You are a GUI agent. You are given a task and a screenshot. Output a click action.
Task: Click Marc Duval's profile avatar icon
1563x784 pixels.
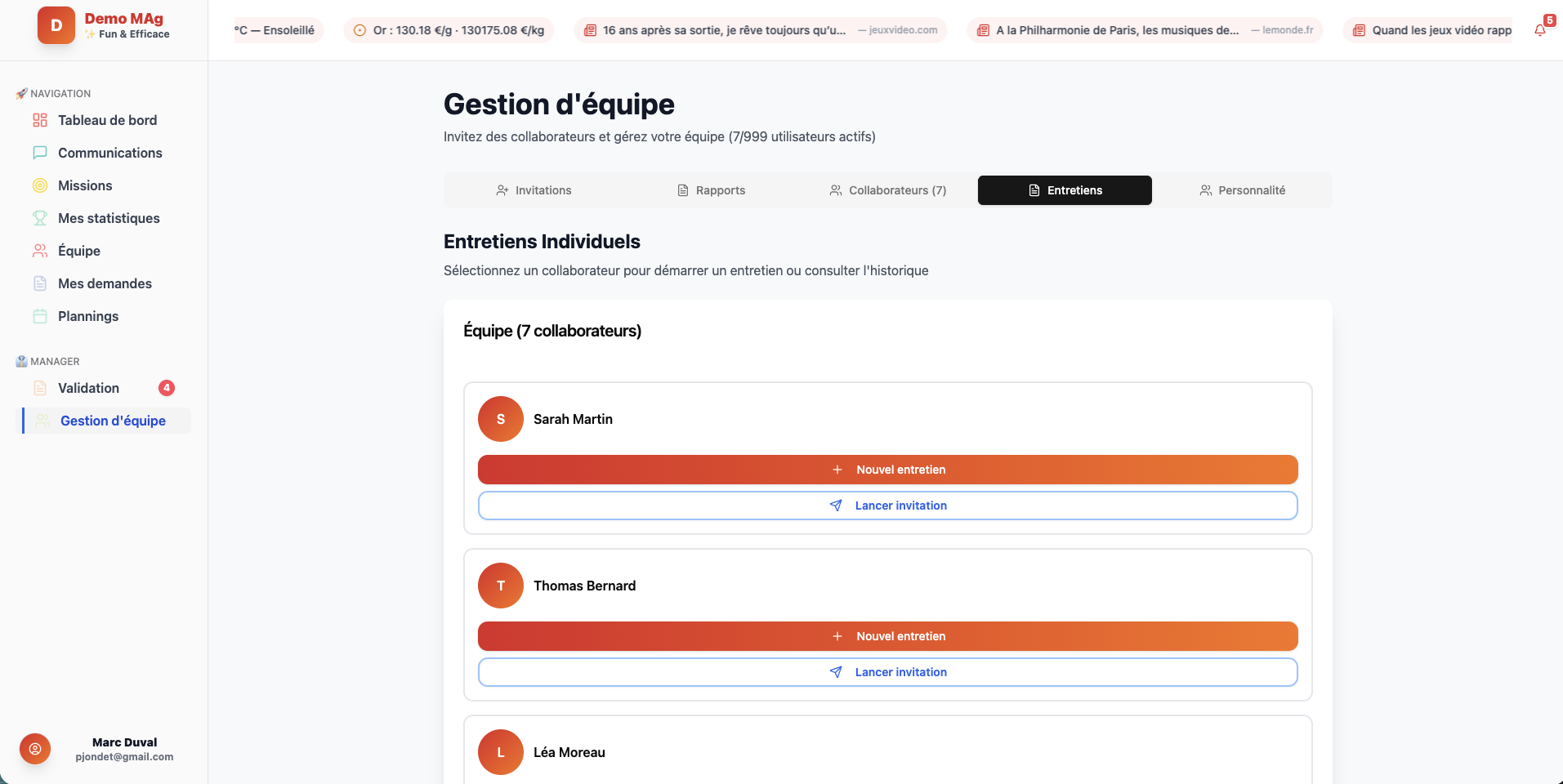click(35, 749)
